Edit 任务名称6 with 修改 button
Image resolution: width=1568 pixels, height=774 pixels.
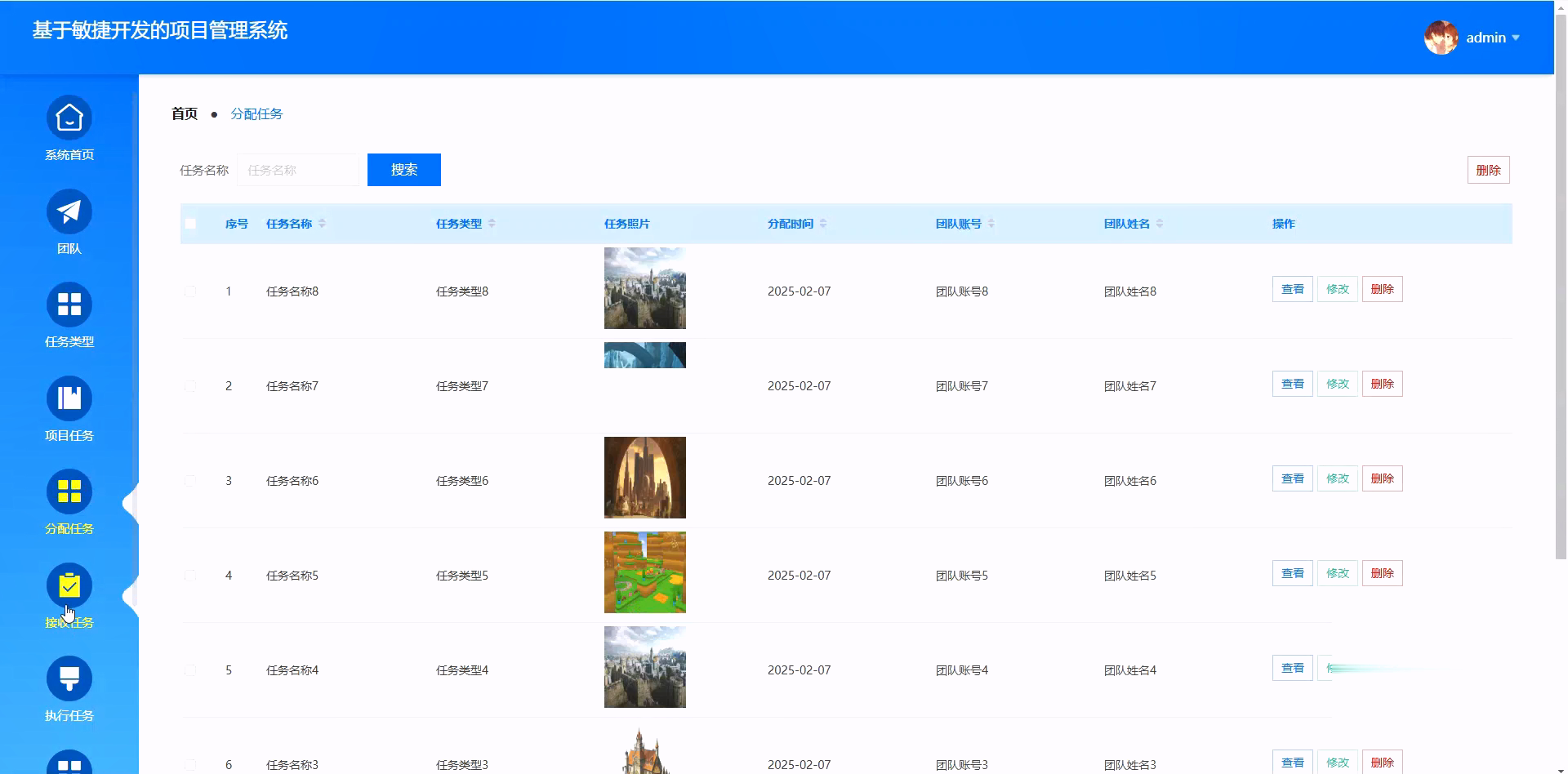click(1338, 478)
